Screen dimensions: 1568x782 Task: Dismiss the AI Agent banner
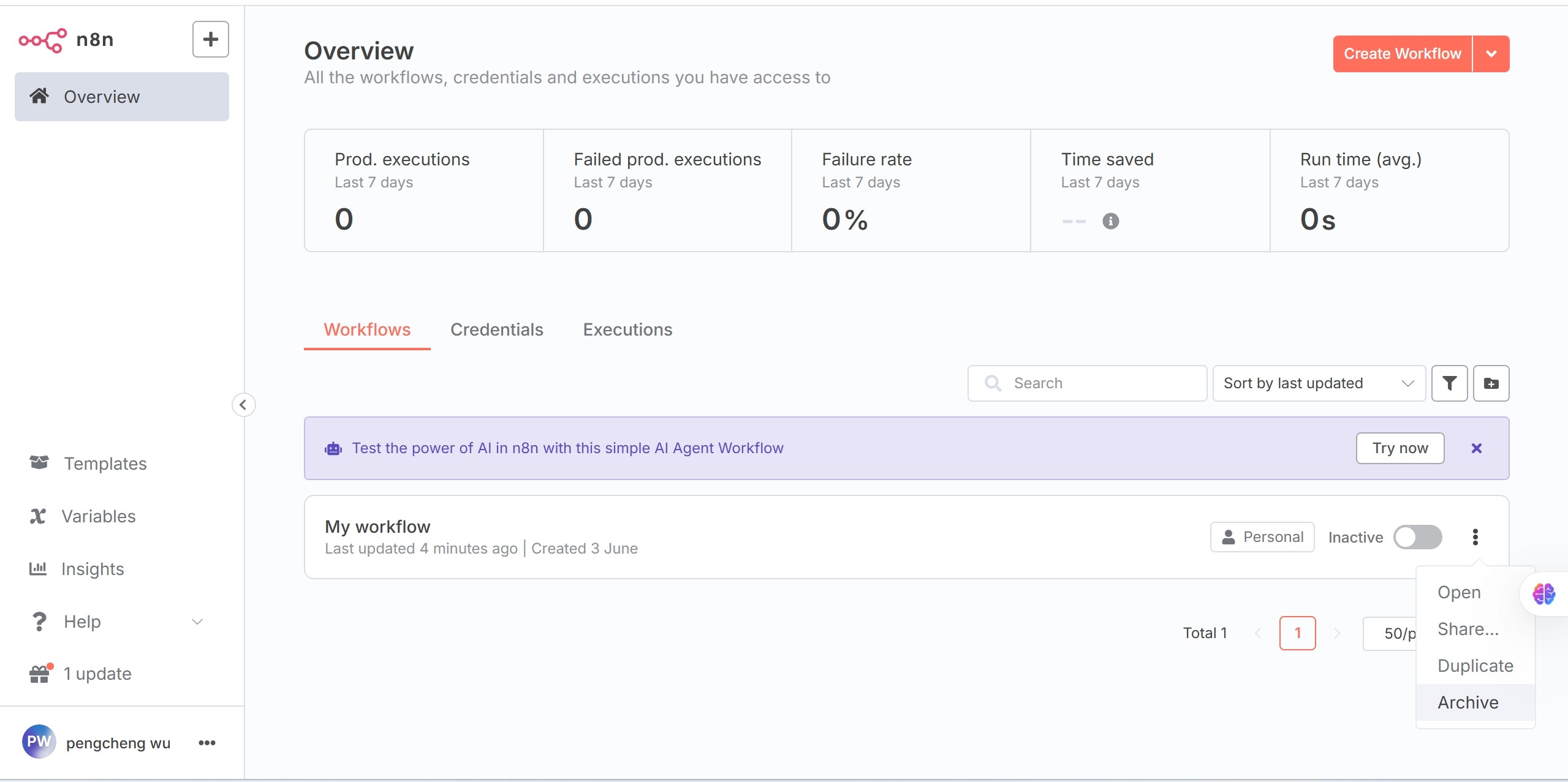[1477, 448]
